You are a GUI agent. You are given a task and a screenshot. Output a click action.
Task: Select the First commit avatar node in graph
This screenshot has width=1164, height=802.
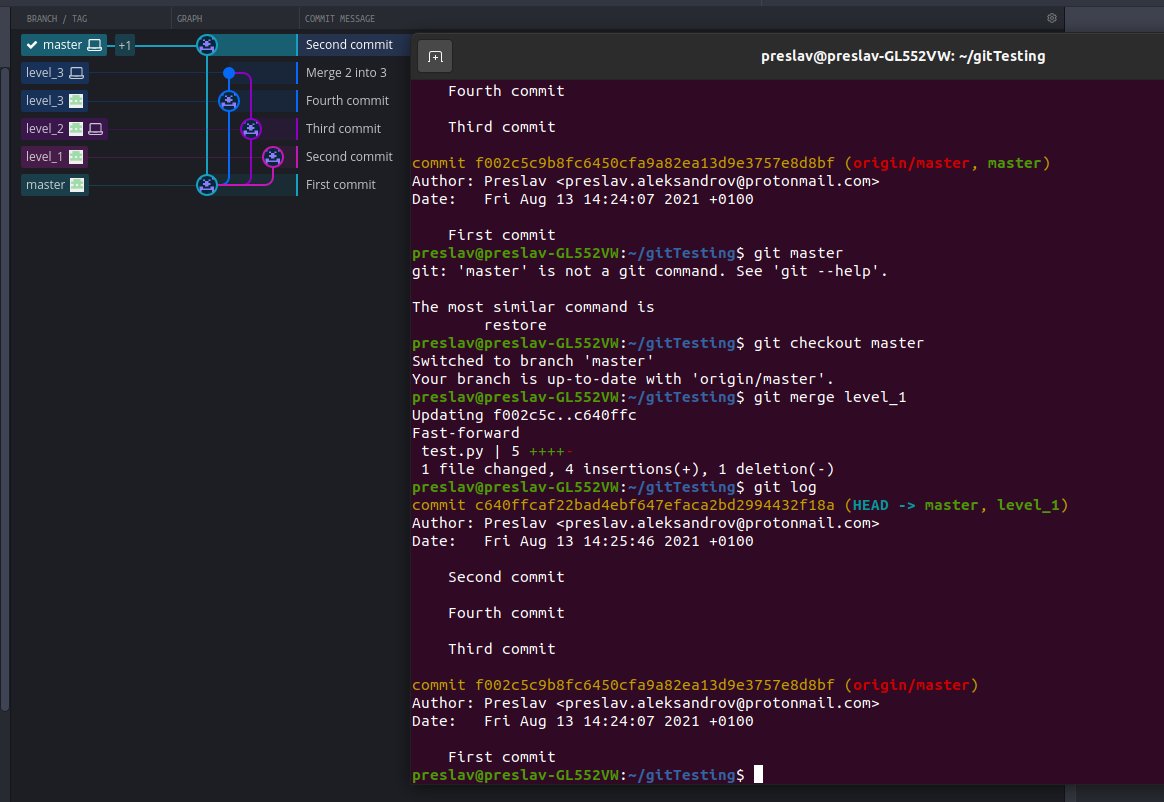[x=207, y=185]
